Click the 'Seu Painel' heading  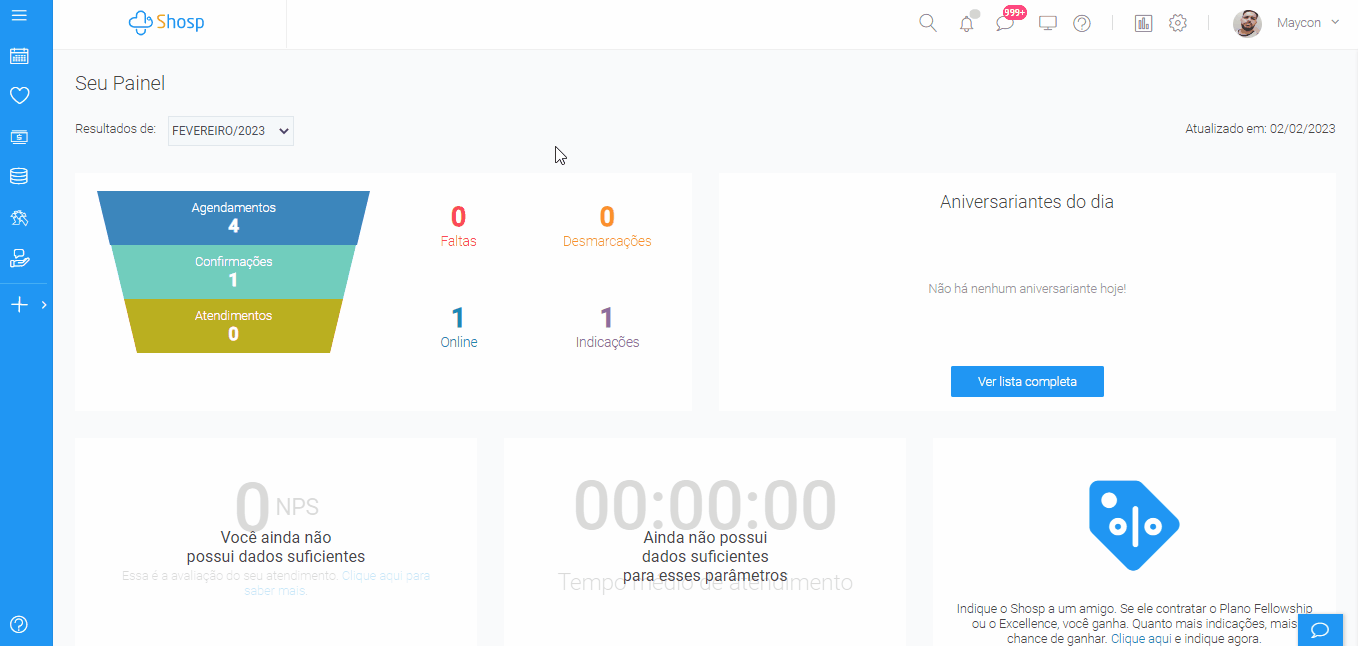coord(120,83)
